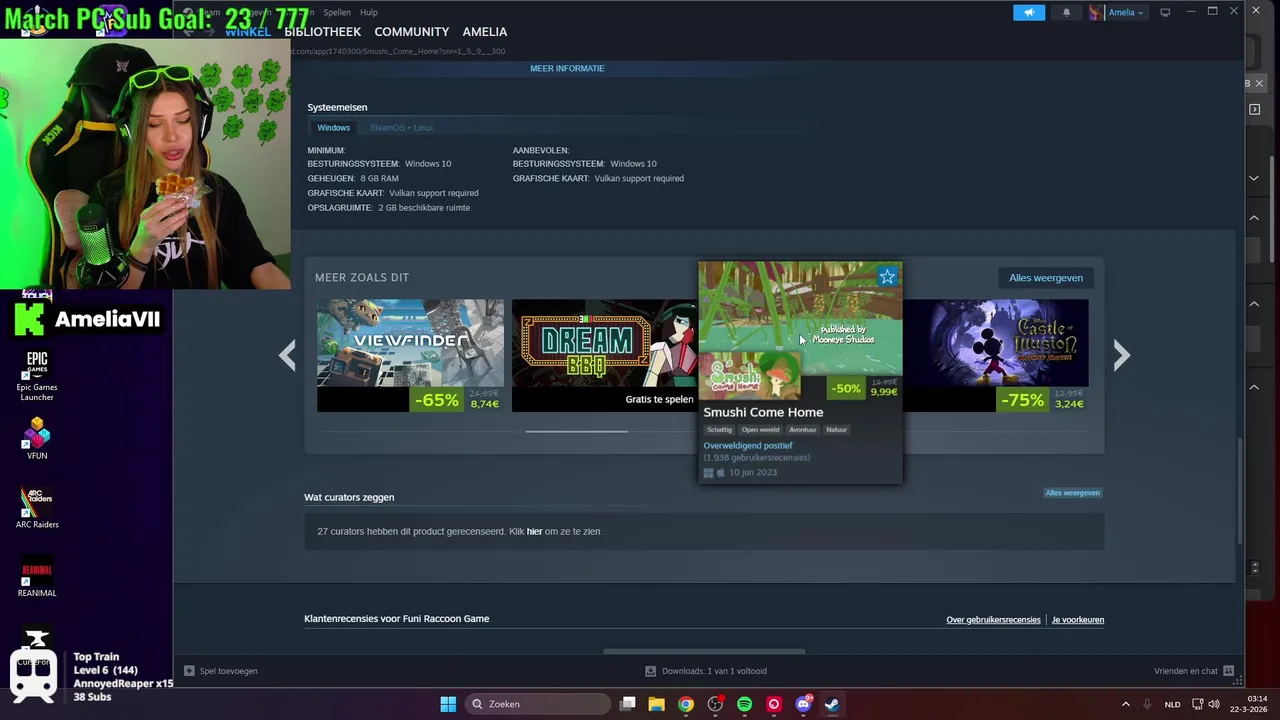The height and width of the screenshot is (720, 1280).
Task: Open the Smushi Come Home popup image
Action: click(x=800, y=320)
